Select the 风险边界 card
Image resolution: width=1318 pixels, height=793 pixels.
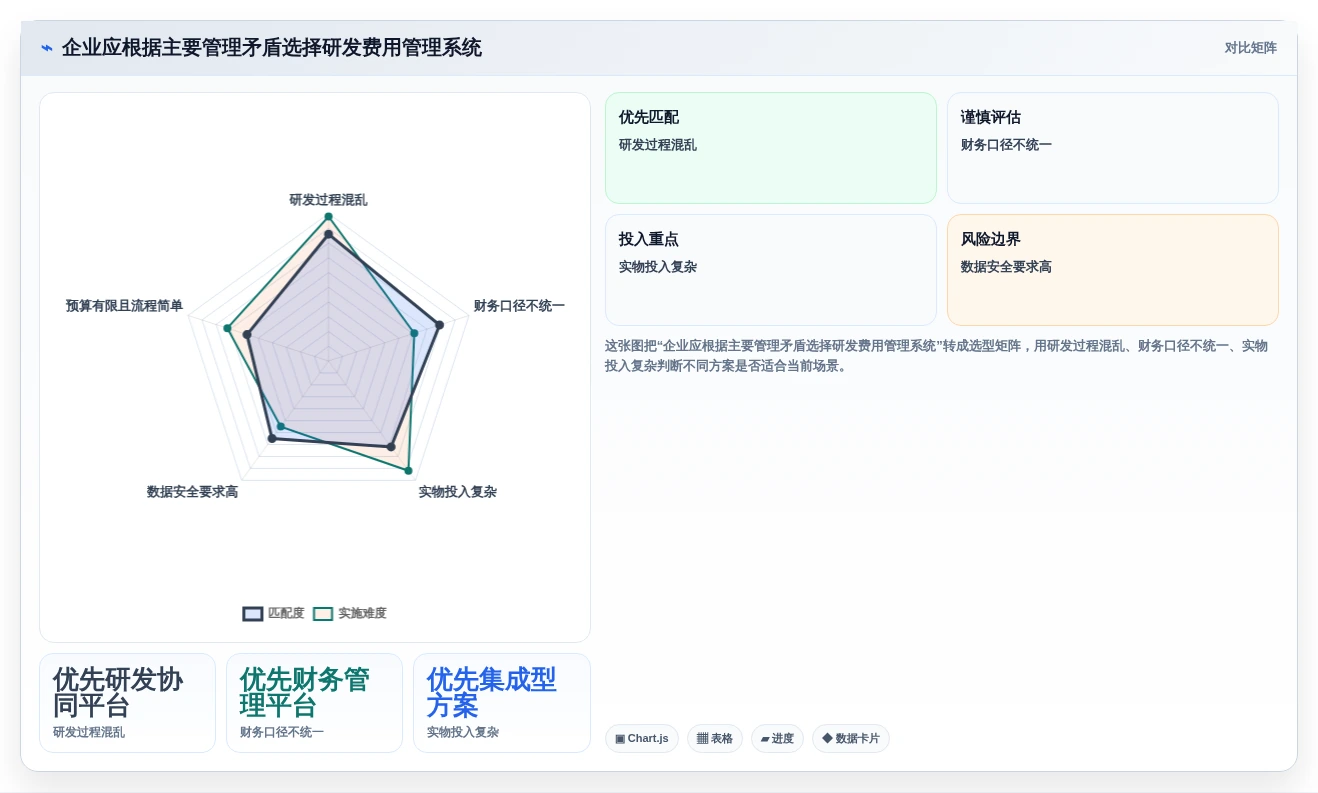click(1112, 270)
